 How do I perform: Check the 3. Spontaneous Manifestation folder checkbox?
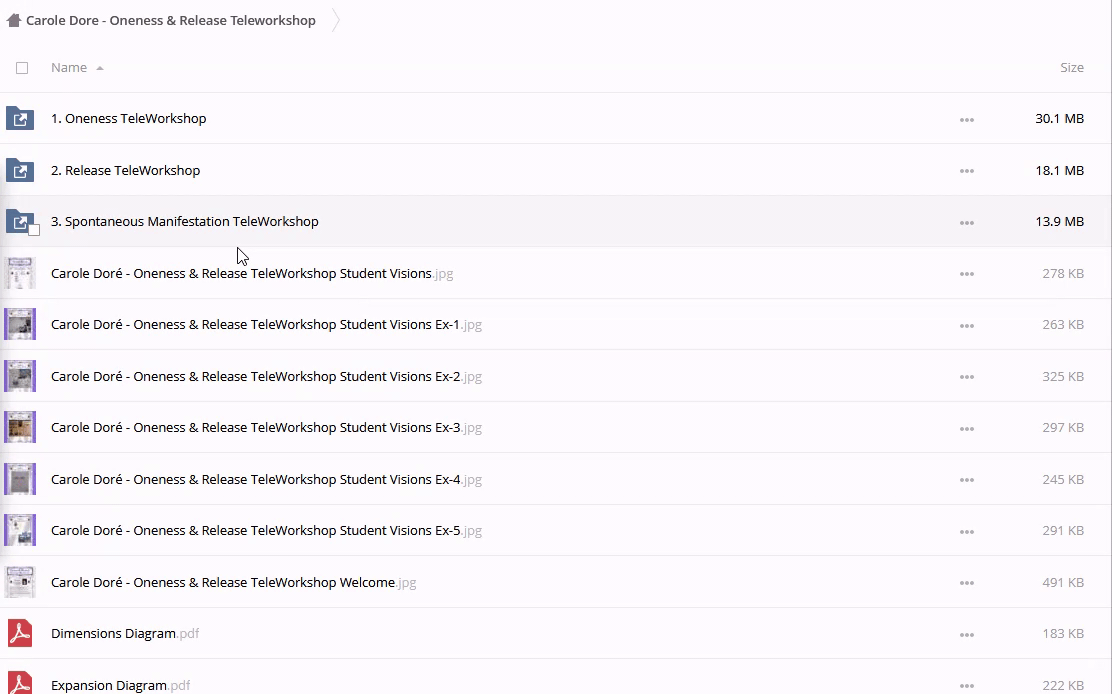pos(34,230)
